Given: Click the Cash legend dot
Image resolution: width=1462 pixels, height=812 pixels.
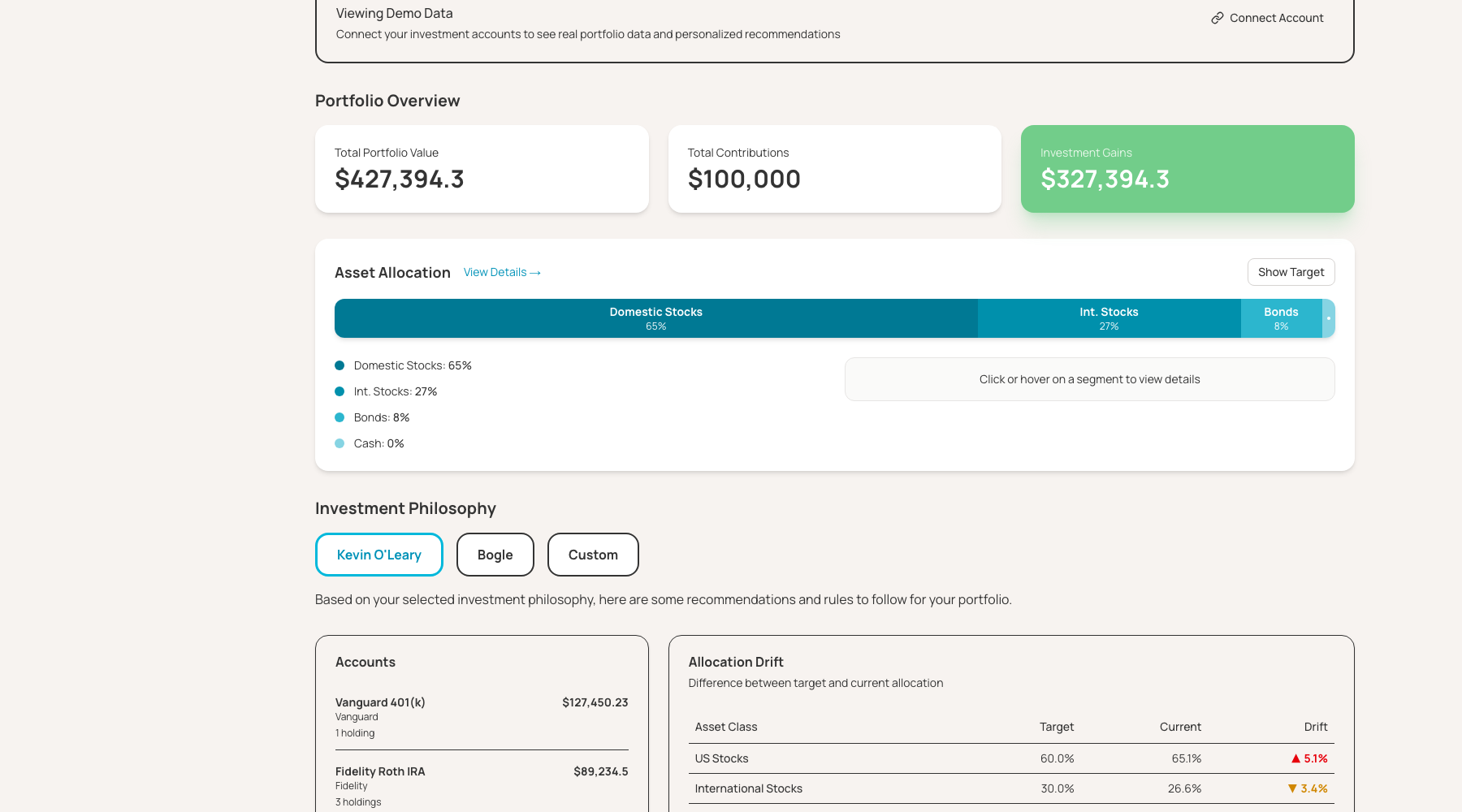Looking at the screenshot, I should tap(340, 443).
